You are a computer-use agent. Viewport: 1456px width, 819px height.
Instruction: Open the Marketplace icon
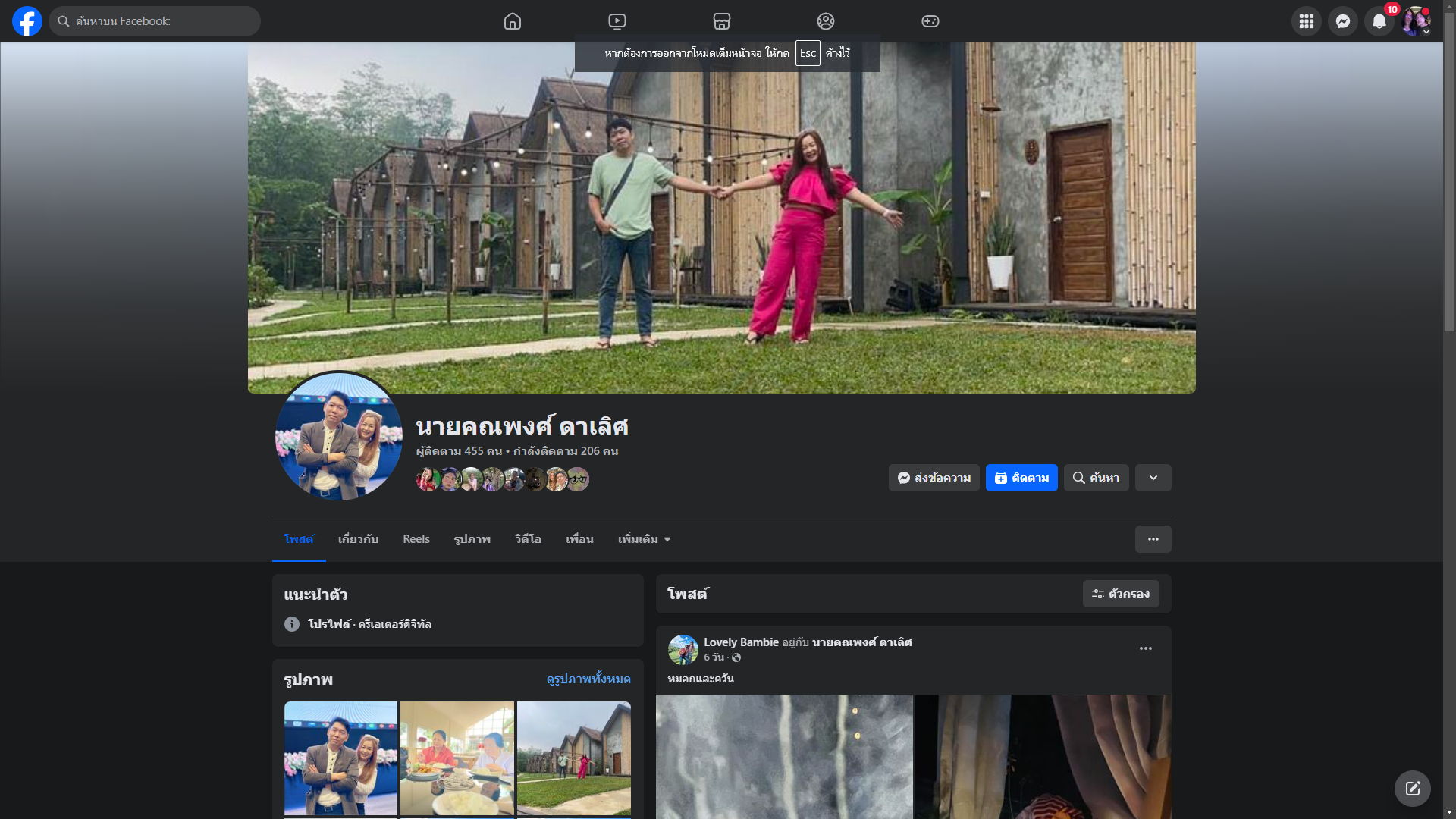721,21
